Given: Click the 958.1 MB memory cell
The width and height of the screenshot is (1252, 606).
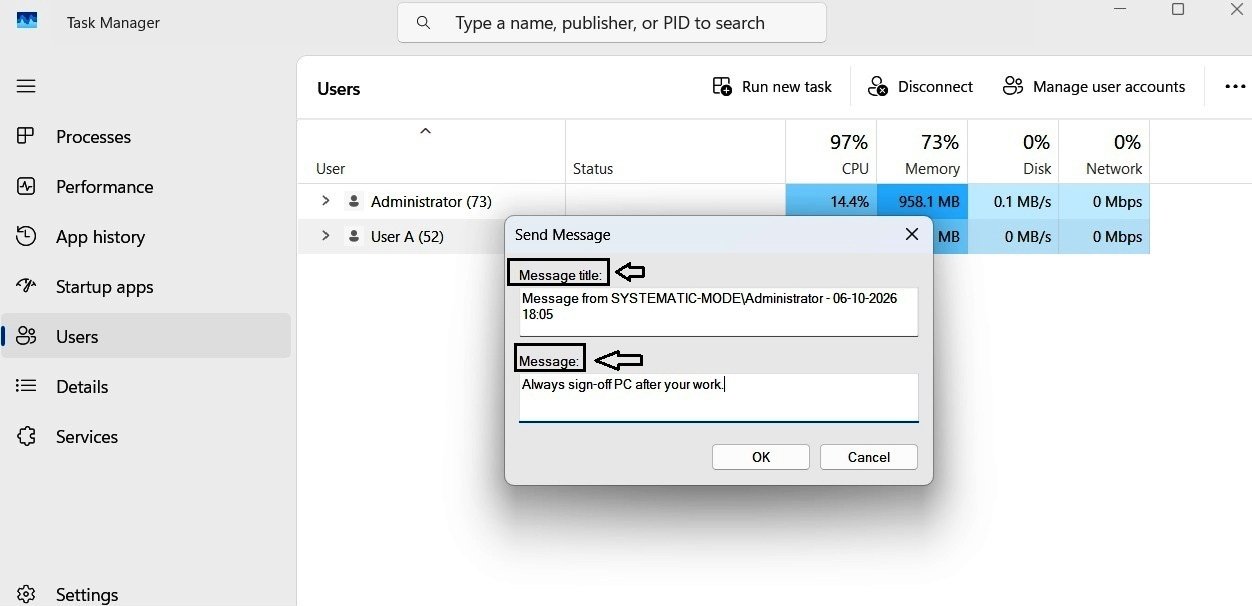Looking at the screenshot, I should (x=922, y=202).
